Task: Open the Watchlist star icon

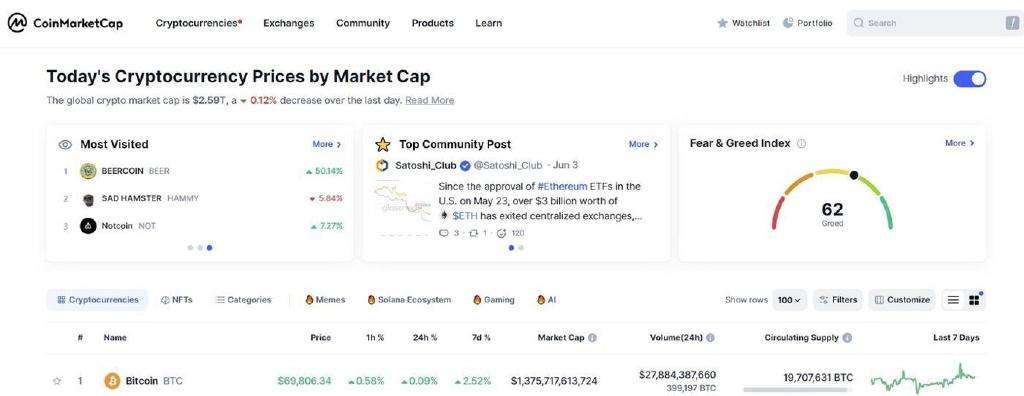Action: pos(722,23)
